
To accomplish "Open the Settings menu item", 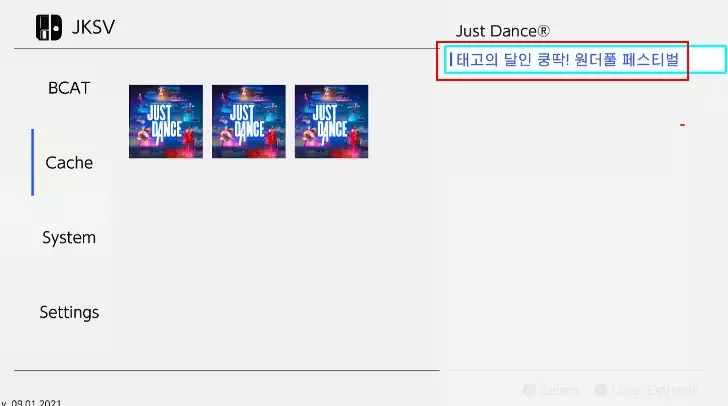I will (x=69, y=312).
